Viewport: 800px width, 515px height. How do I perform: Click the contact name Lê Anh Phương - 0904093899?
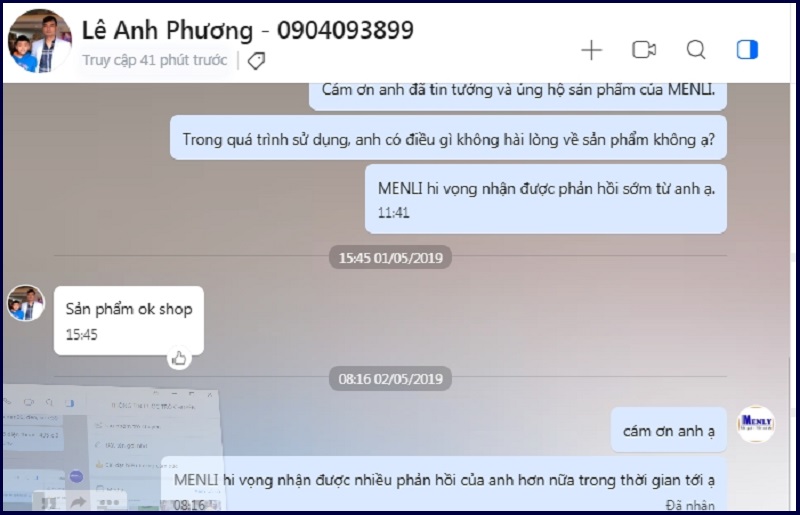tap(247, 30)
